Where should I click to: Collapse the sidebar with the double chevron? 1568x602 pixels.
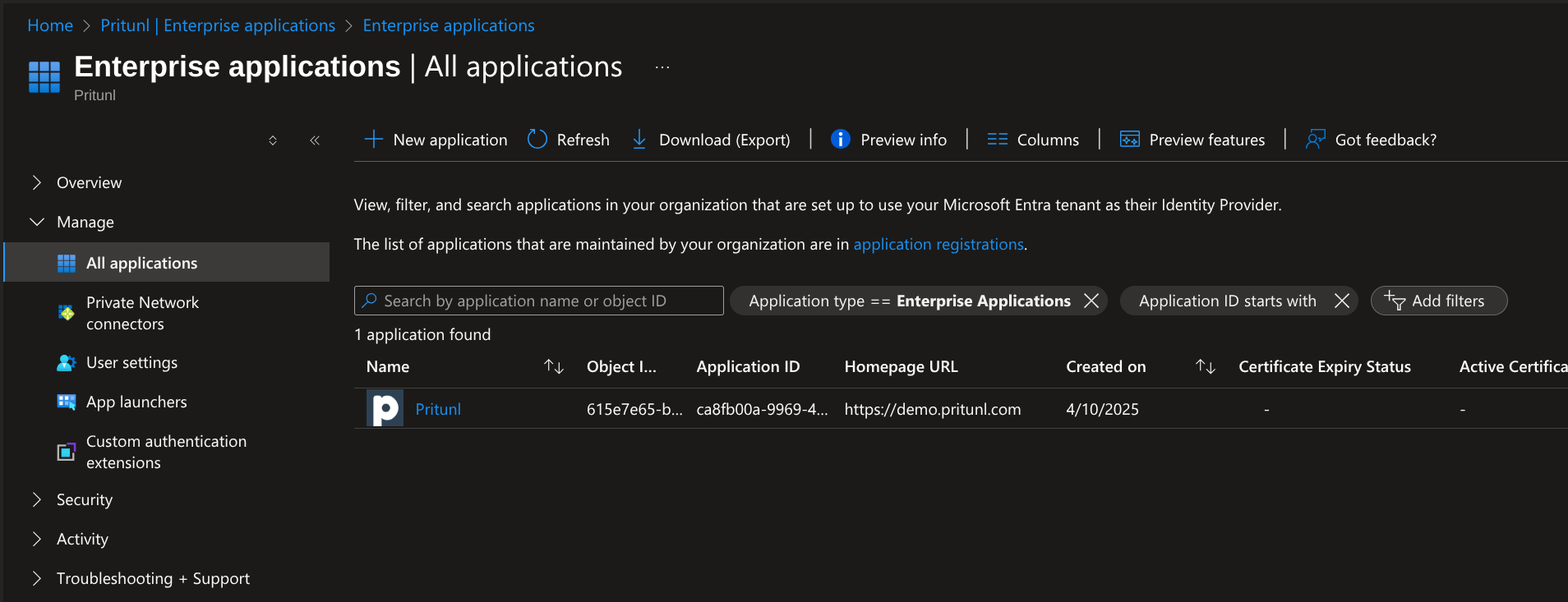click(x=315, y=140)
